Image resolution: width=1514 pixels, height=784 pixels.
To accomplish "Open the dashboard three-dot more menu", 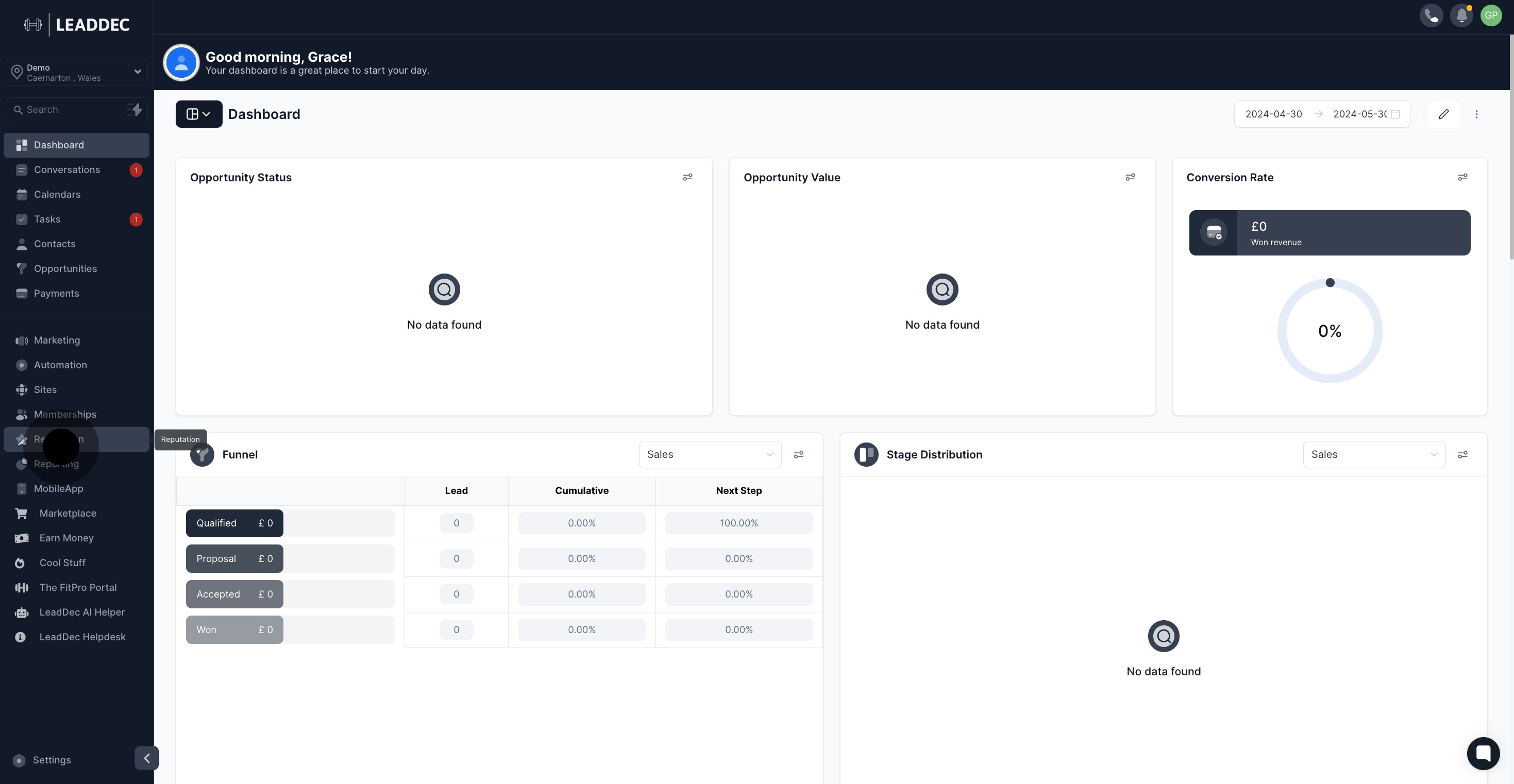I will [1476, 114].
